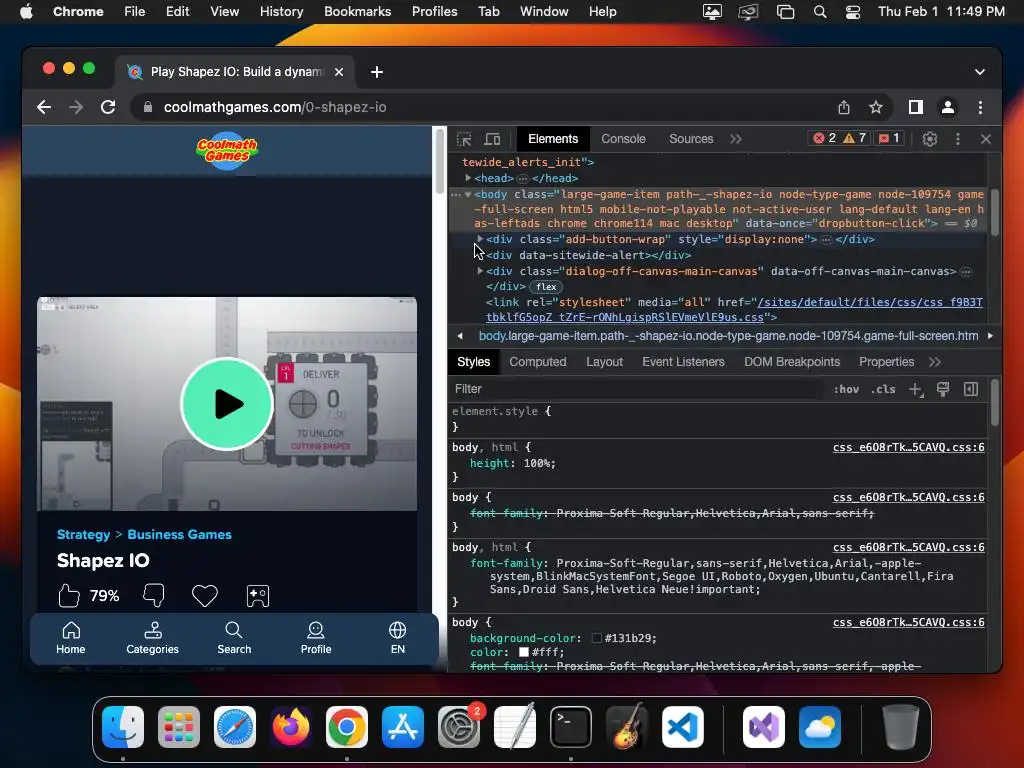Click the share page icon in address bar
This screenshot has width=1024, height=768.
tap(844, 107)
